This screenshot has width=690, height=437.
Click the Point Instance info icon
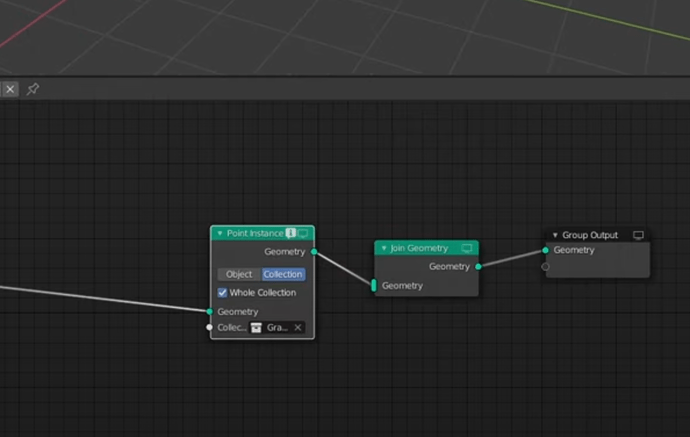click(290, 233)
